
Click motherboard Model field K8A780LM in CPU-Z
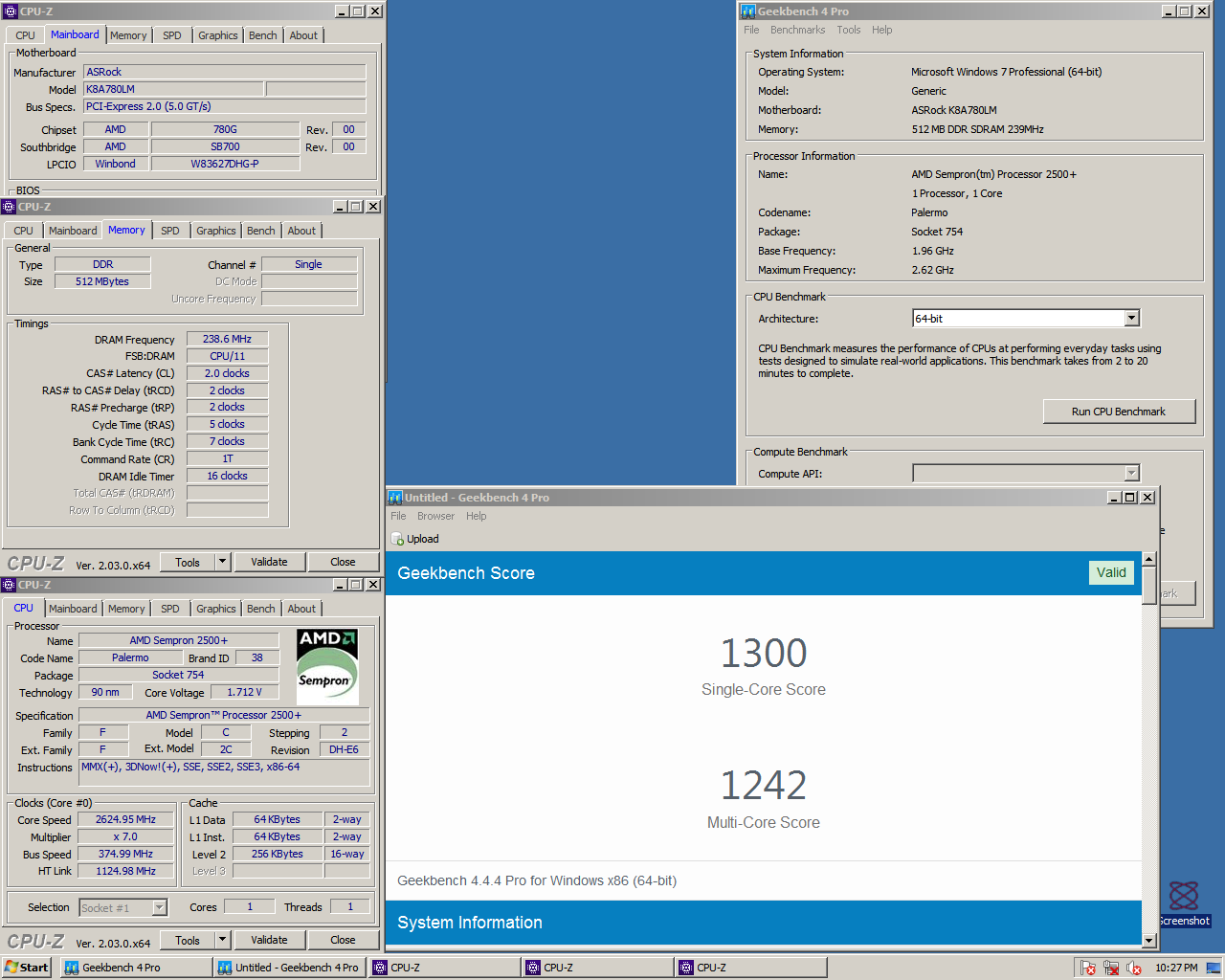(x=173, y=89)
